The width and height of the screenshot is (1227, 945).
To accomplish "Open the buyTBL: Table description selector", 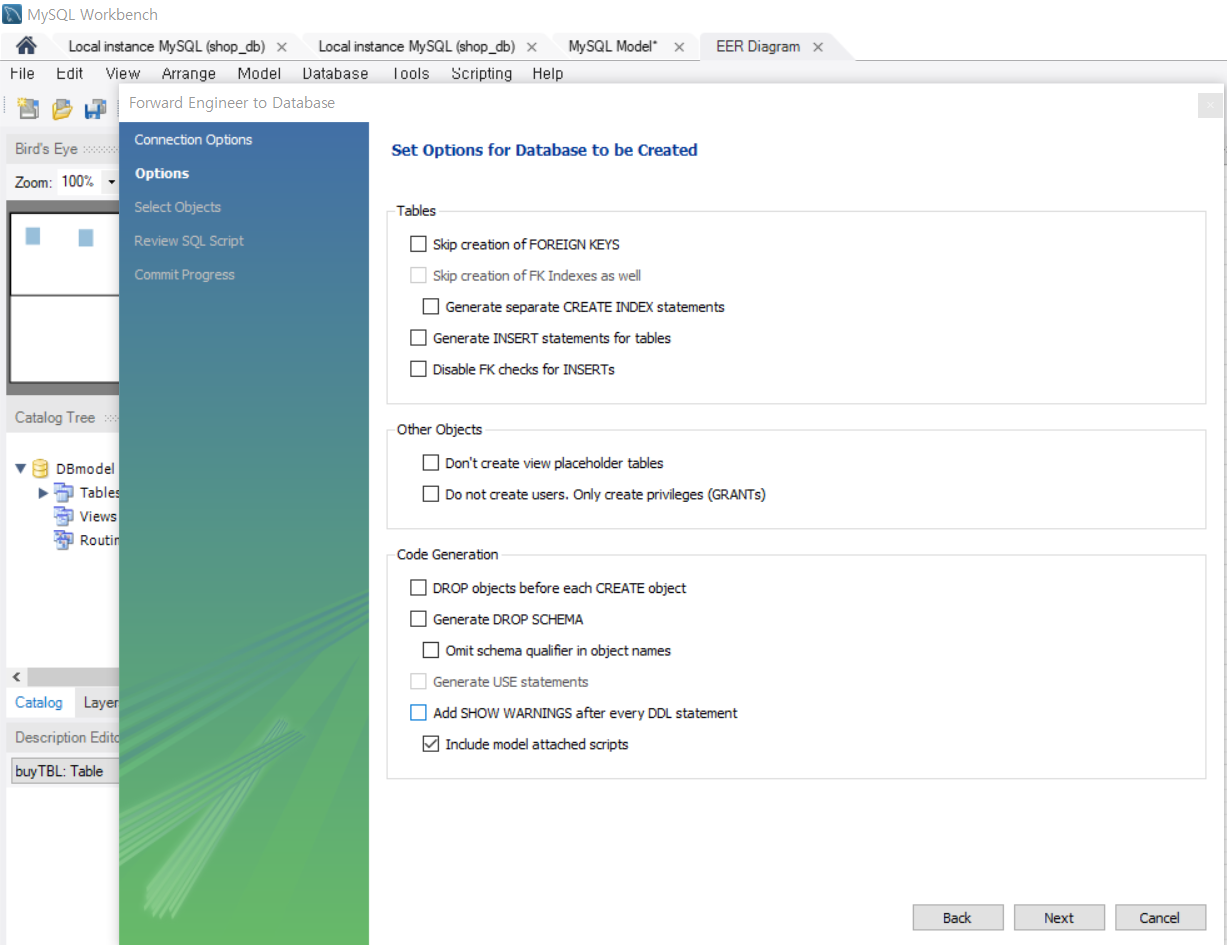I will point(63,771).
